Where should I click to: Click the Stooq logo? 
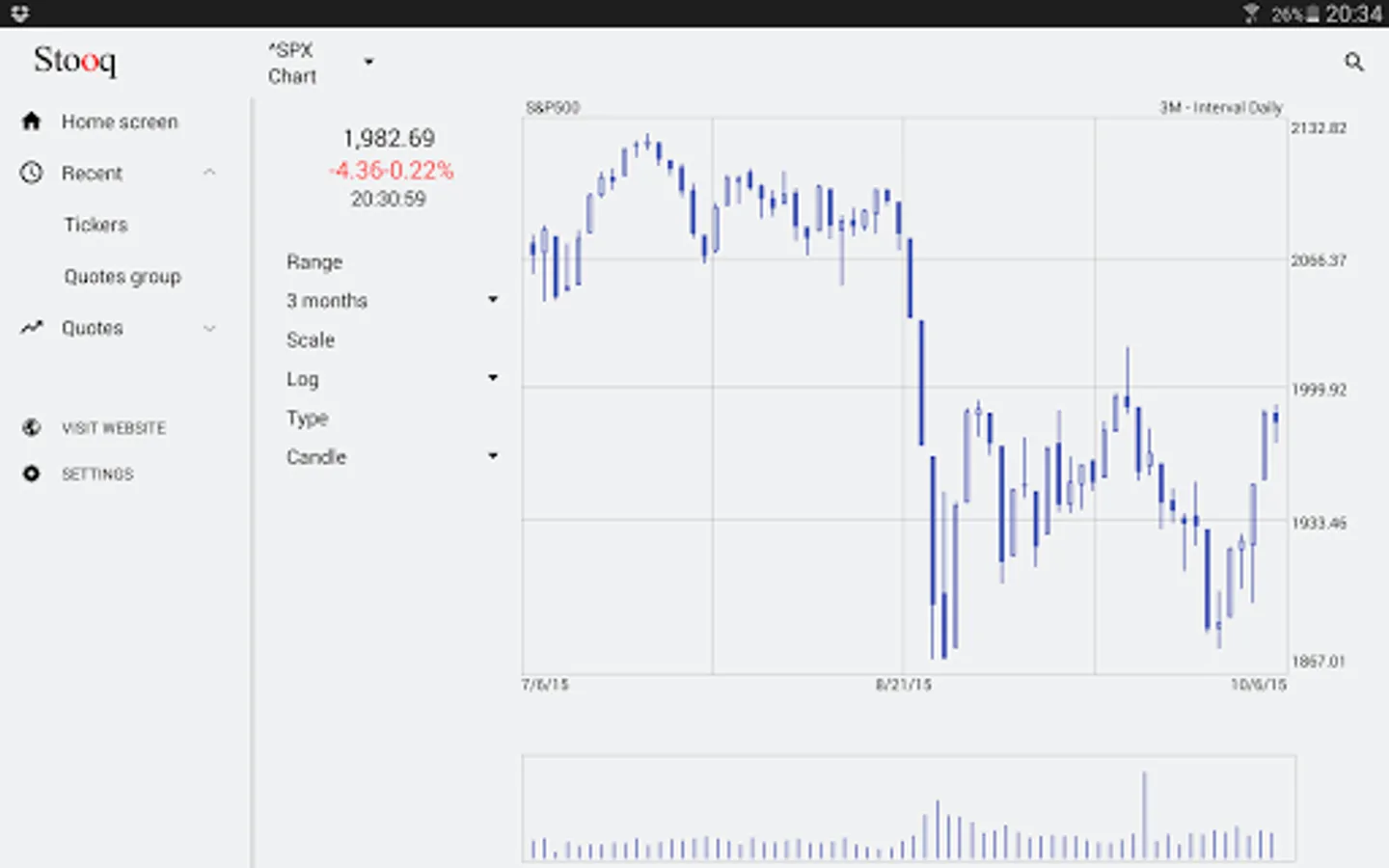[75, 61]
